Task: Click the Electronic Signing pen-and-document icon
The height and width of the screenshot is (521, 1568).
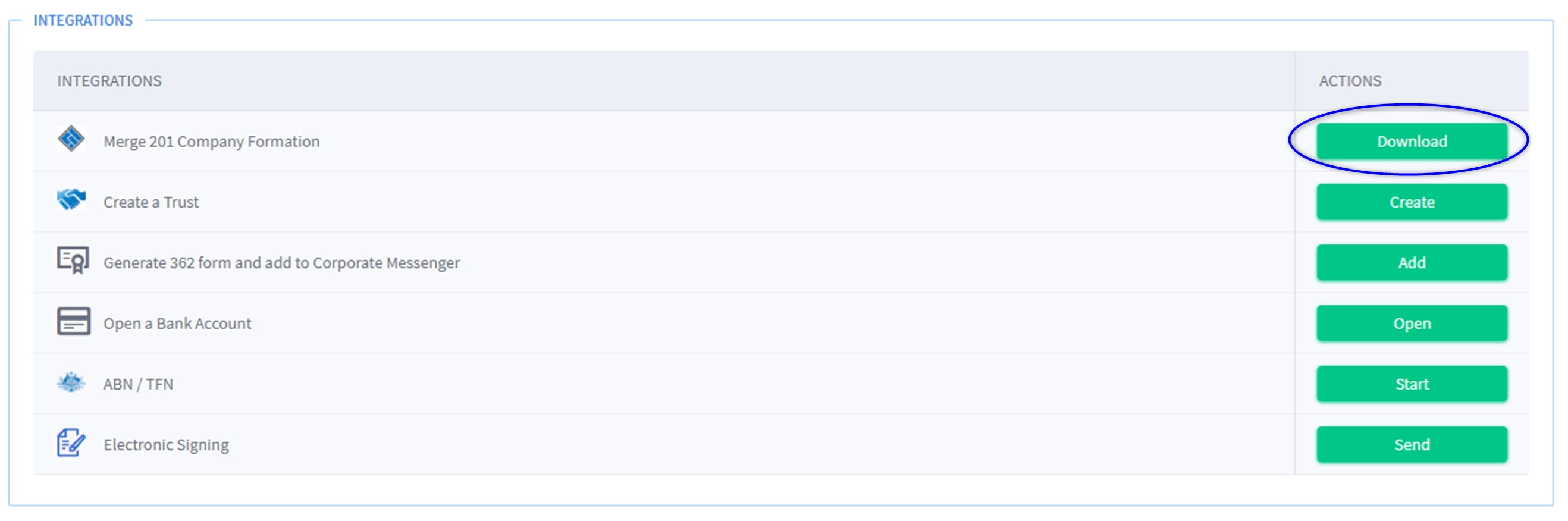Action: [x=71, y=444]
